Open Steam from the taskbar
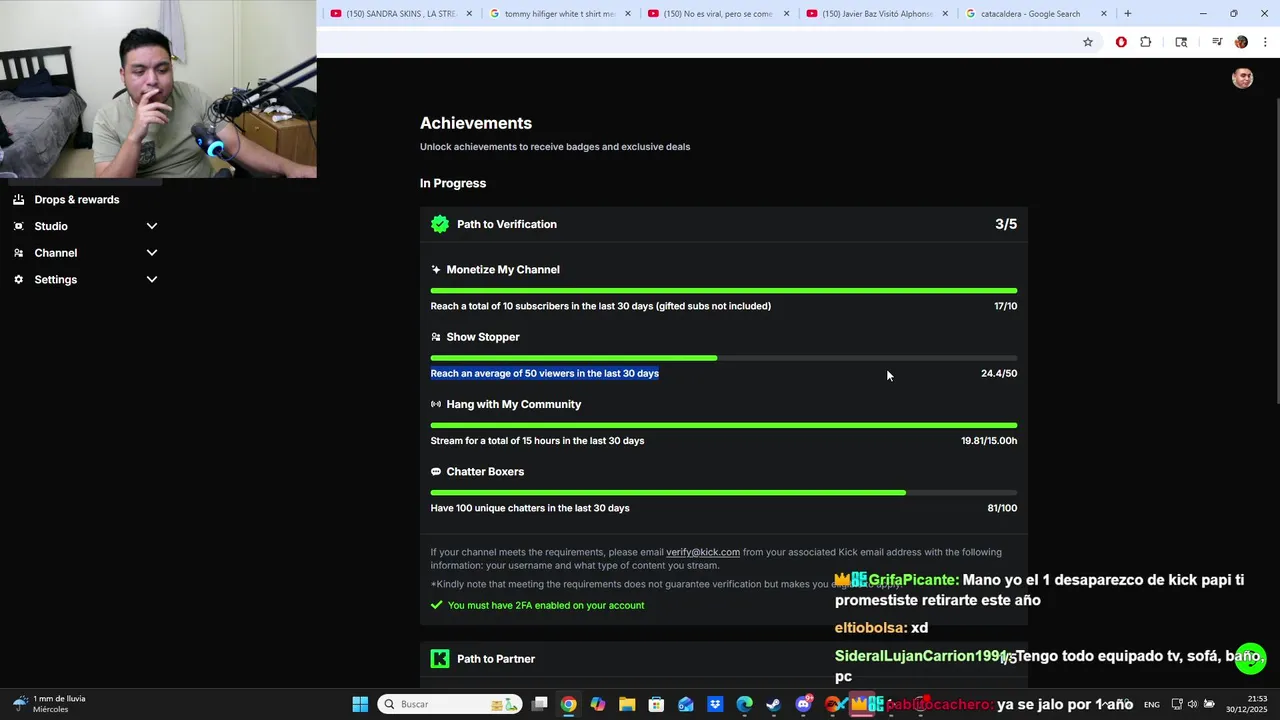Viewport: 1280px width, 720px height. 773,704
